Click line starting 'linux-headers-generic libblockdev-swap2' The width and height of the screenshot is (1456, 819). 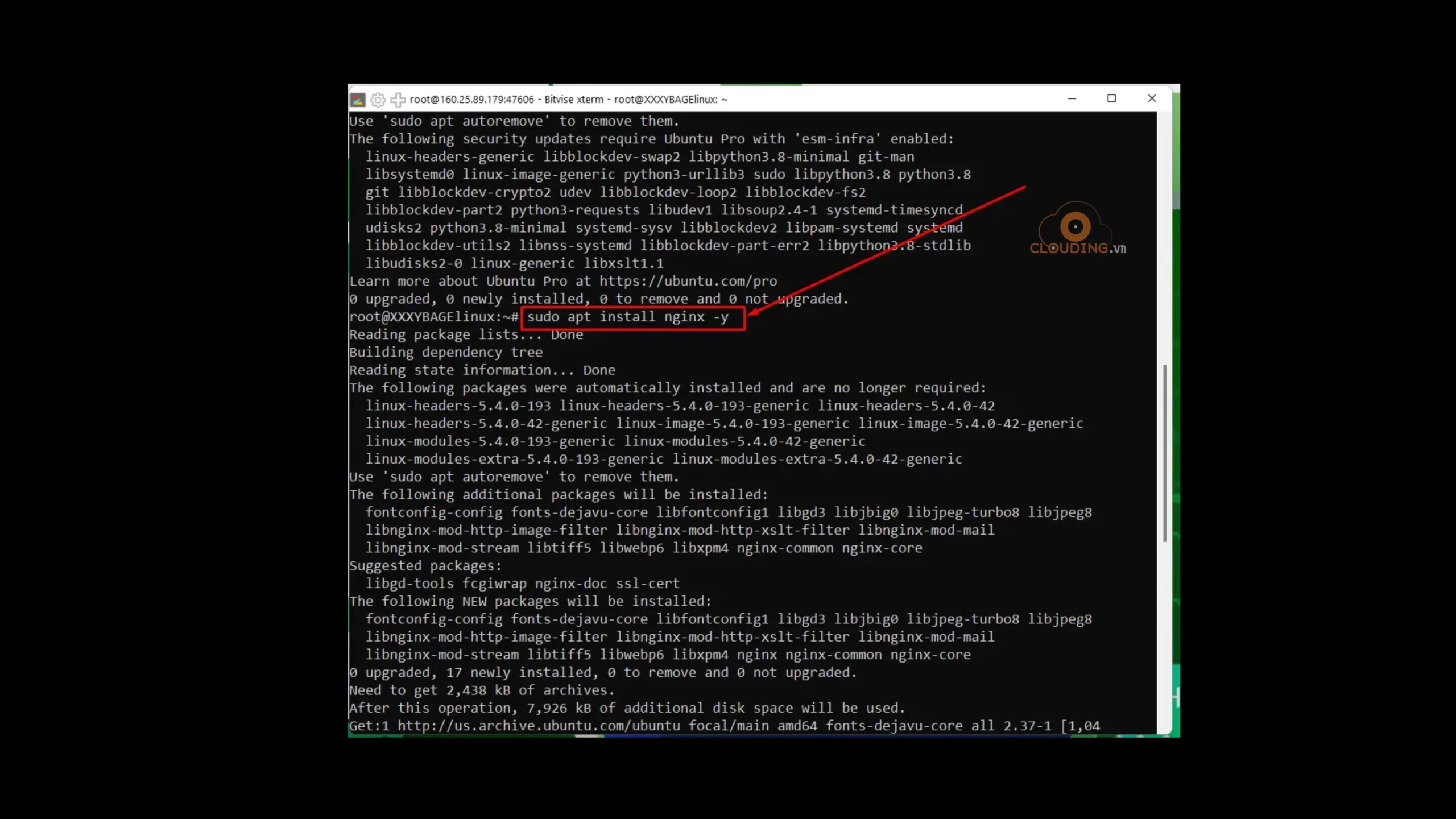coord(640,157)
